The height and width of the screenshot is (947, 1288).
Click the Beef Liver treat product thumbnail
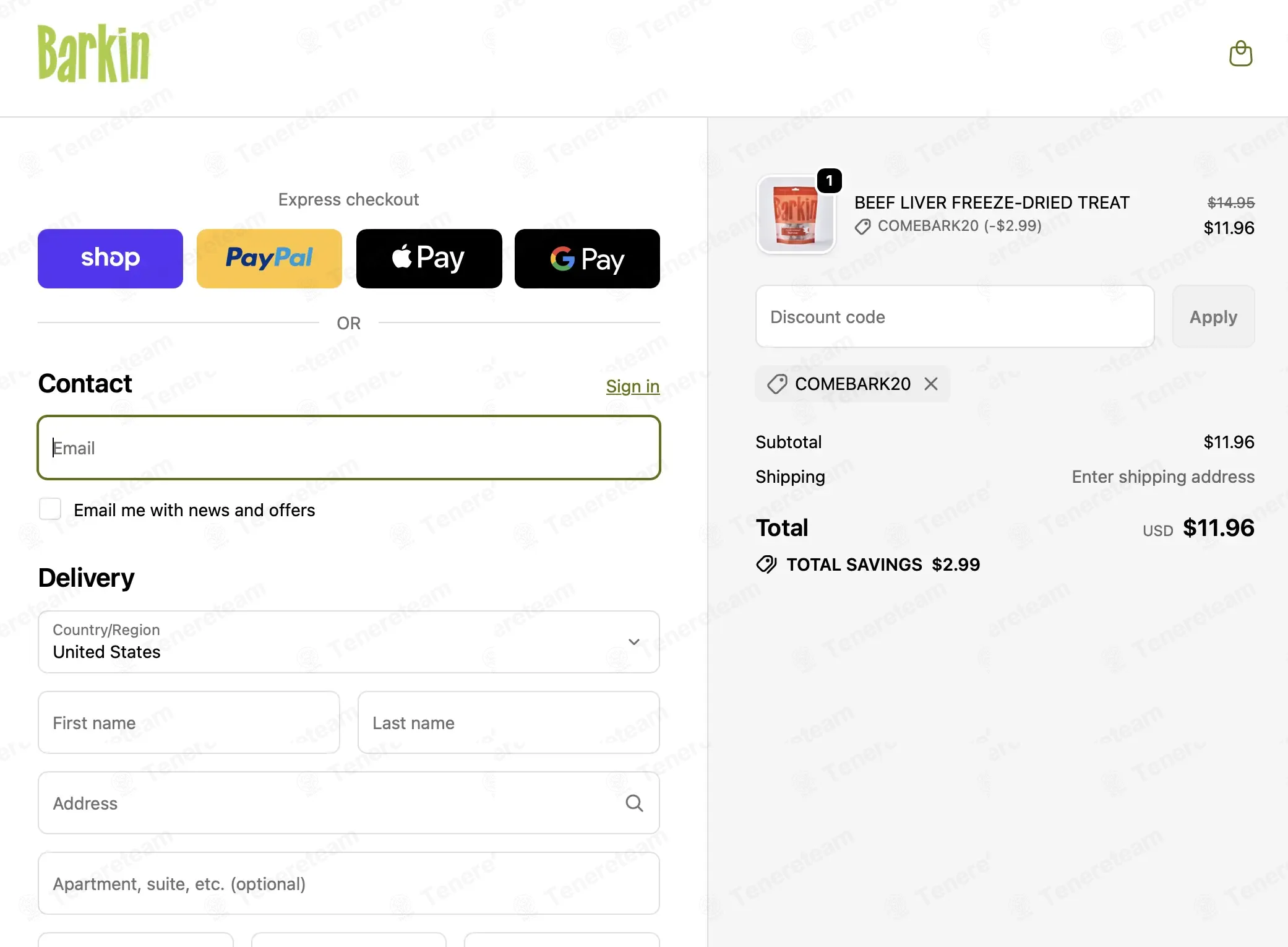pos(796,214)
